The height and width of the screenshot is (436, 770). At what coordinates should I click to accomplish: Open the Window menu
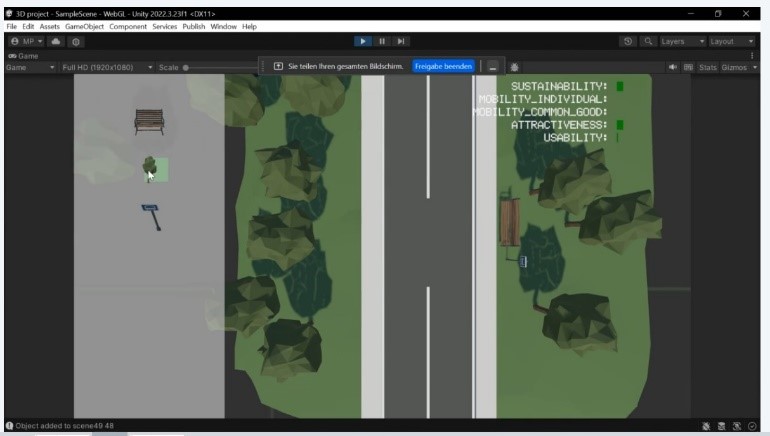coord(223,26)
